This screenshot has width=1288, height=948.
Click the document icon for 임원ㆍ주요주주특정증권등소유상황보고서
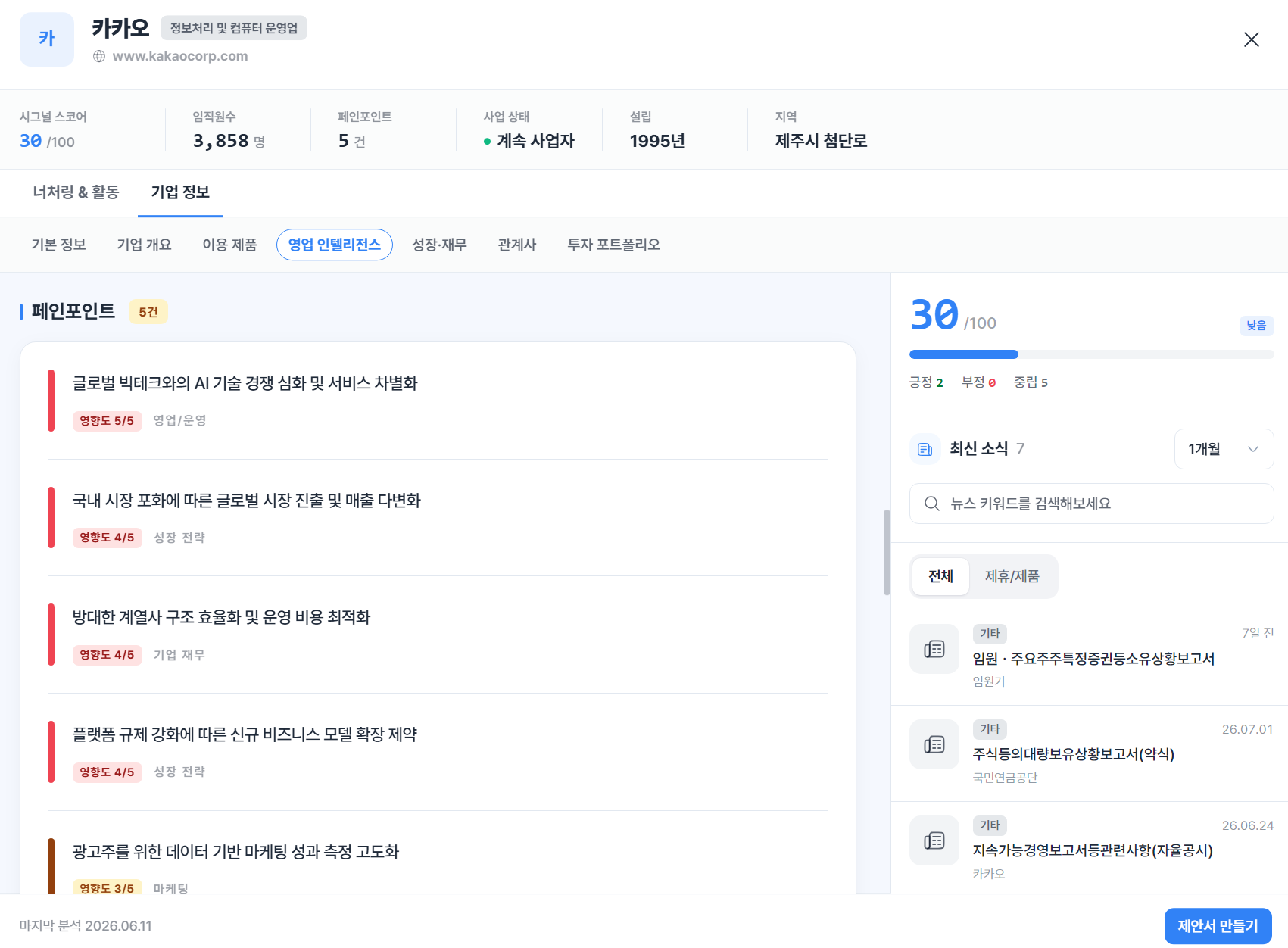click(934, 649)
